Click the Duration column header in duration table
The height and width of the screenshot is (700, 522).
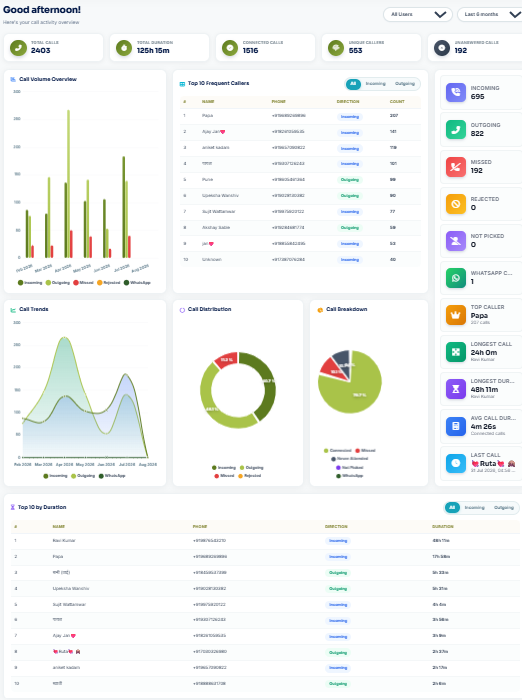pyautogui.click(x=443, y=527)
